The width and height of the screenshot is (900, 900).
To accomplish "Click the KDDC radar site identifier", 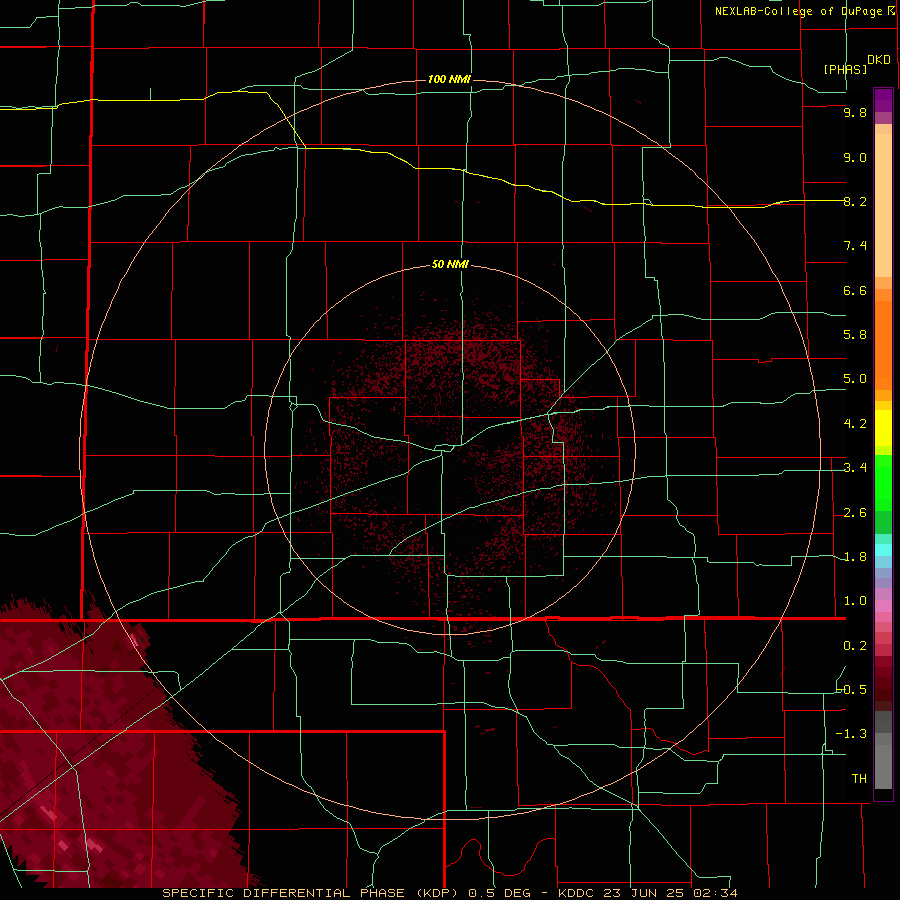I will coord(577,893).
